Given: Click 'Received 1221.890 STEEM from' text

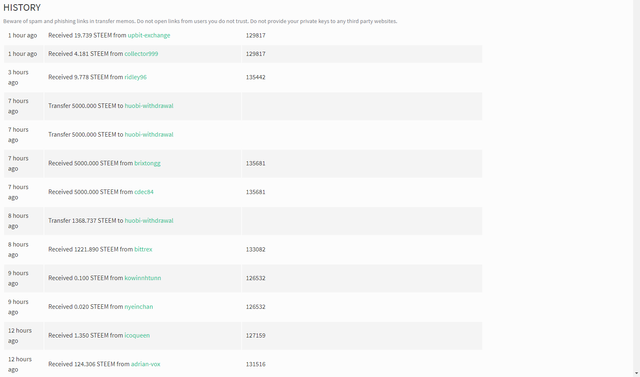Looking at the screenshot, I should (91, 249).
